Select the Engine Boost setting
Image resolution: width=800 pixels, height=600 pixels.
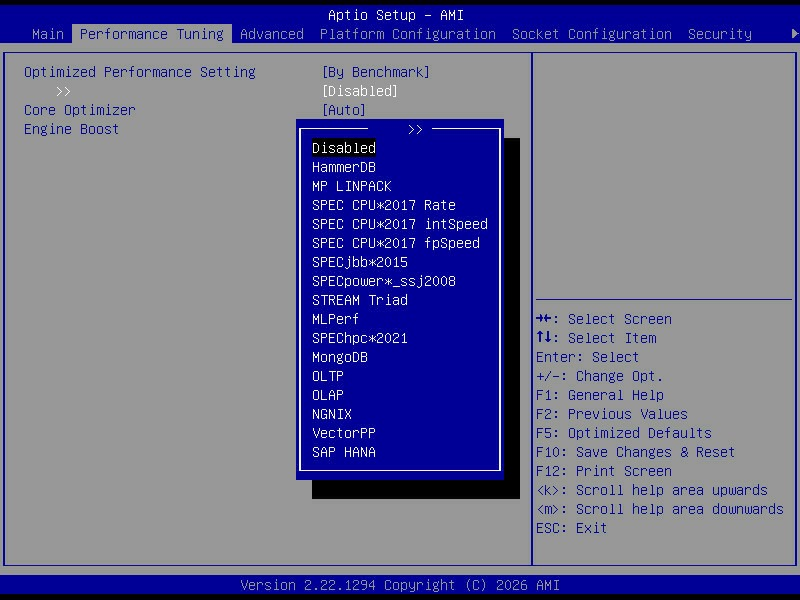[71, 129]
